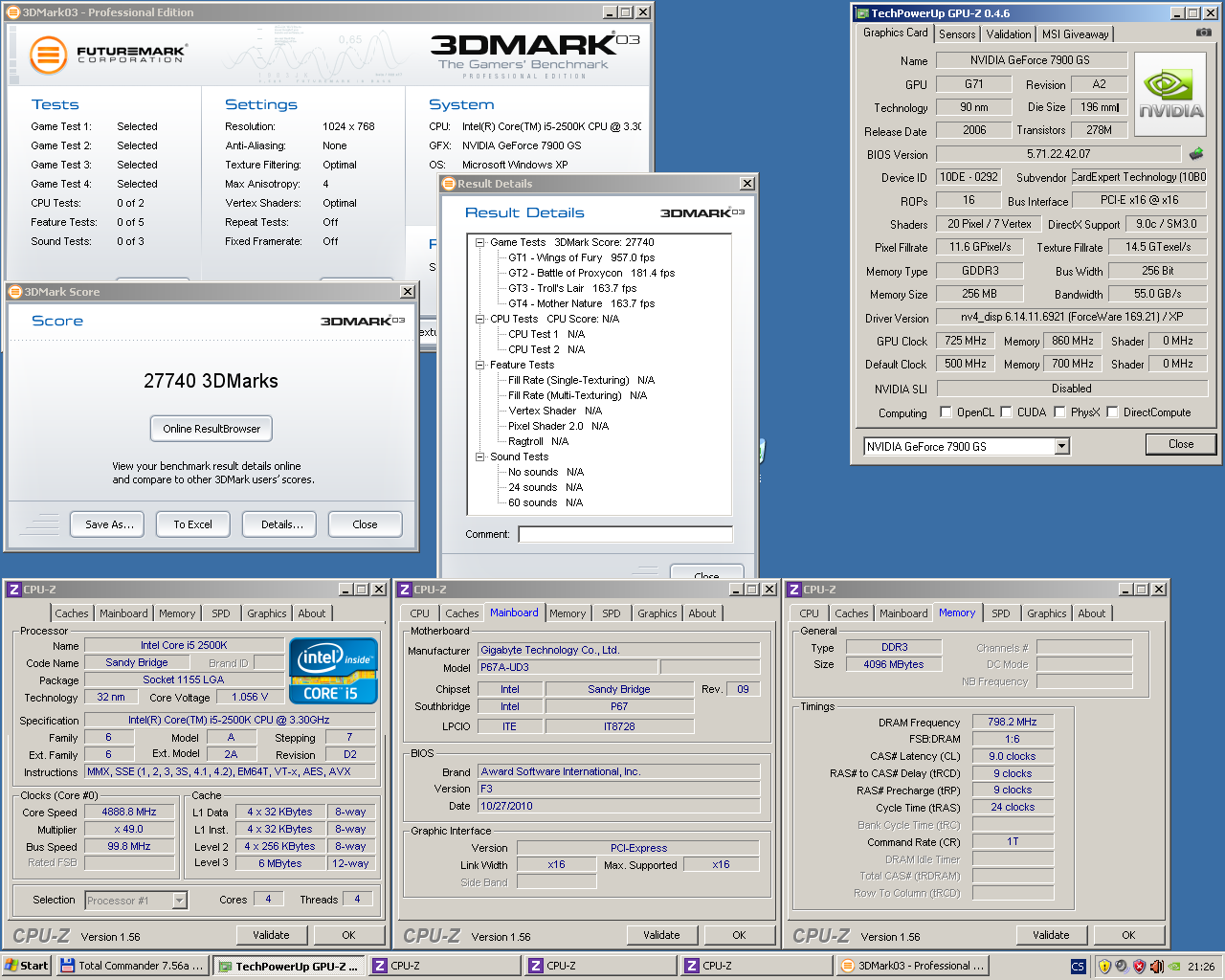Open the GPU selection dropdown in GPU-Z
Screen dimensions: 1225x980
(1061, 447)
